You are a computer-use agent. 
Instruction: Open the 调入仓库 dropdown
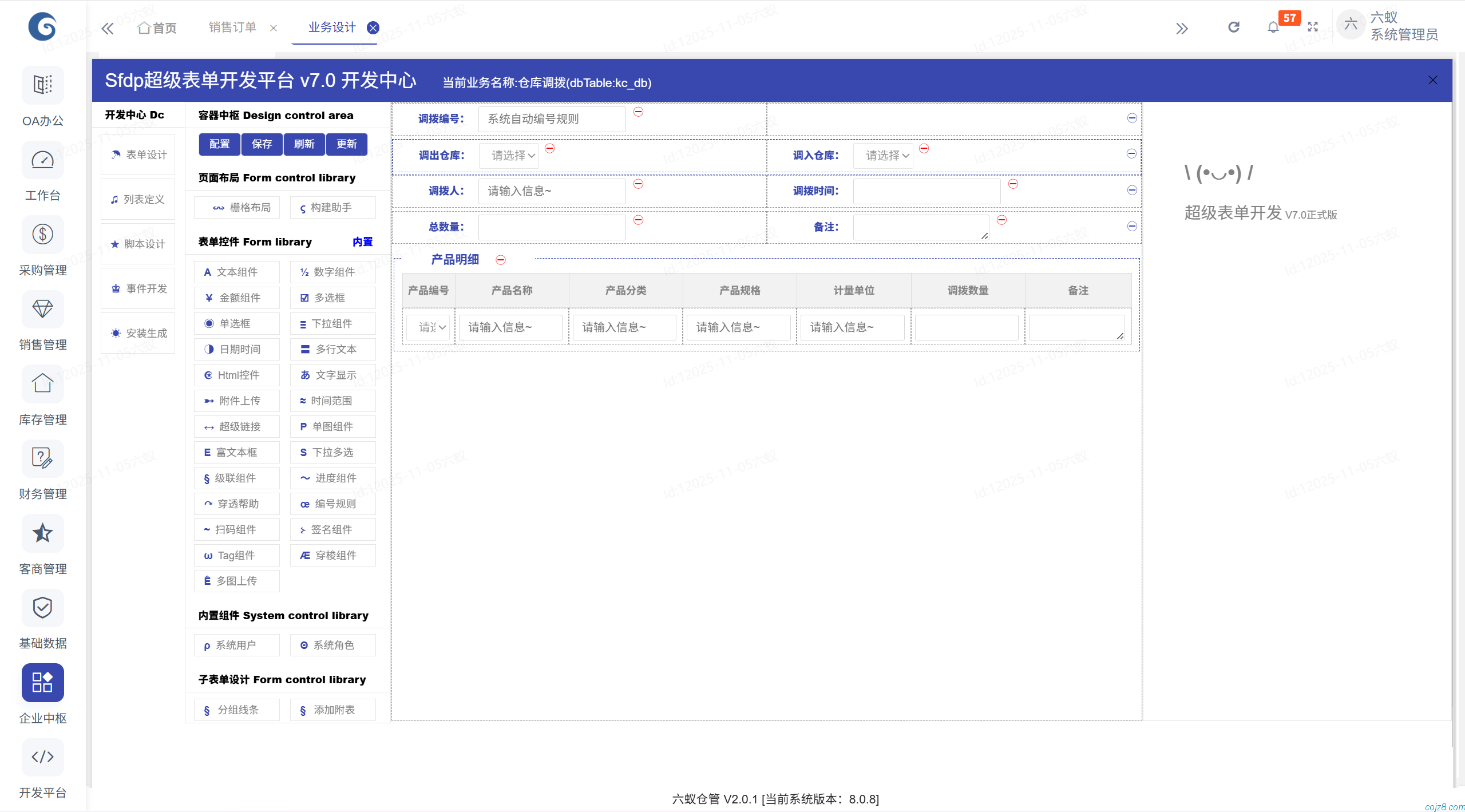pos(882,155)
